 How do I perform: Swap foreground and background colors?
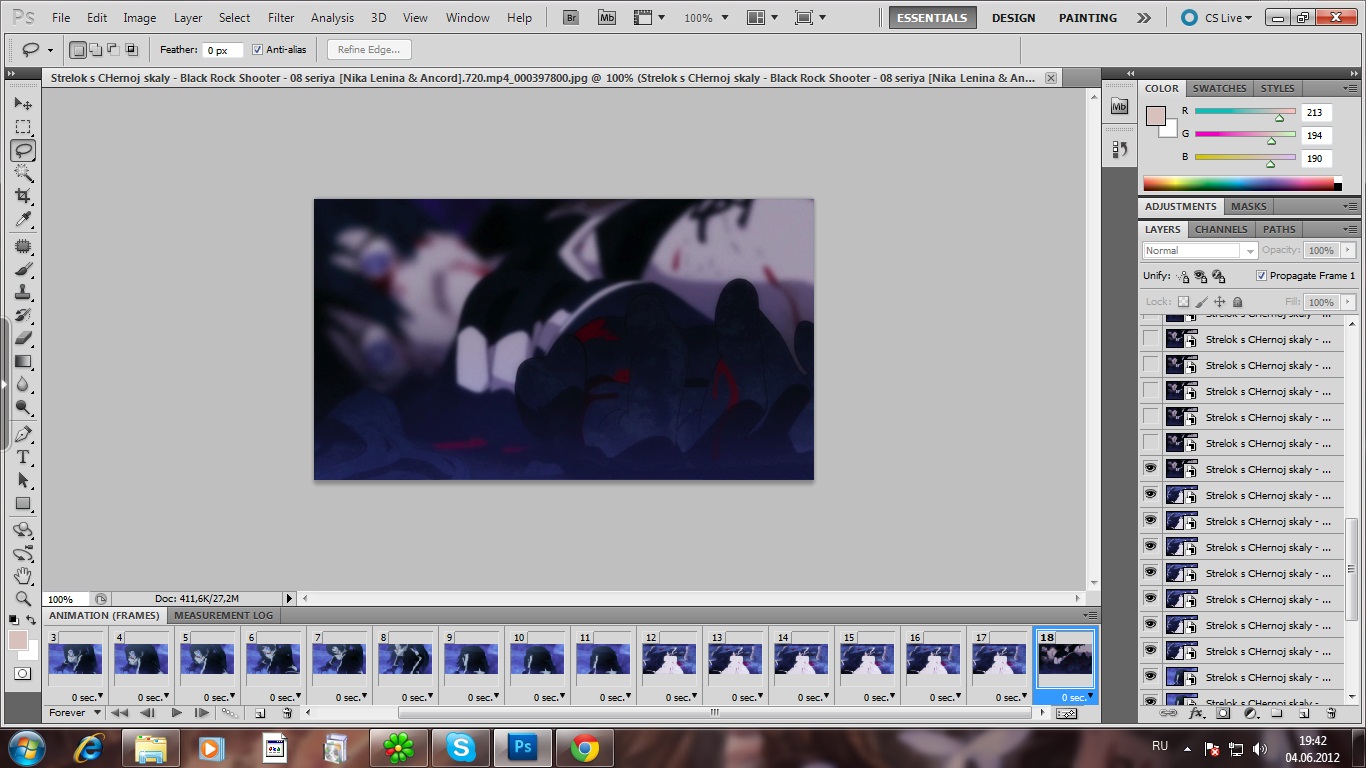pyautogui.click(x=32, y=620)
